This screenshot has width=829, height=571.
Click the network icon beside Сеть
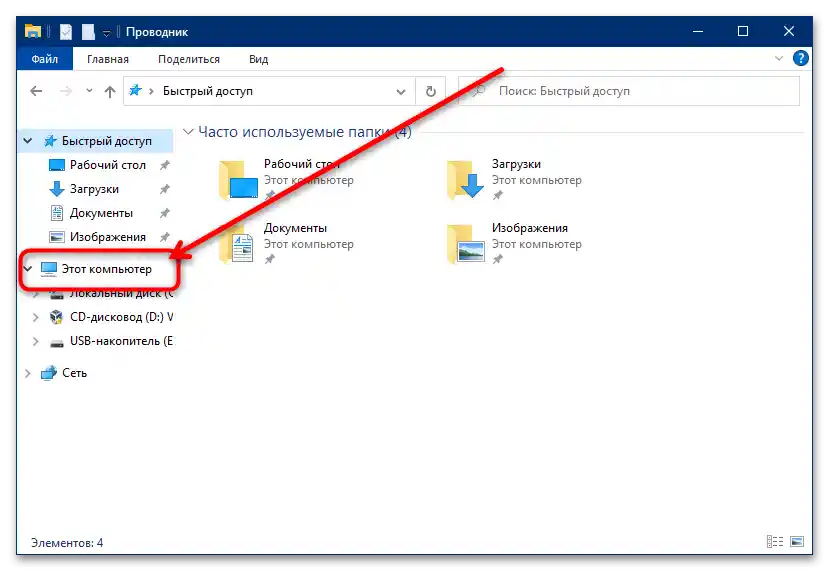tap(49, 373)
